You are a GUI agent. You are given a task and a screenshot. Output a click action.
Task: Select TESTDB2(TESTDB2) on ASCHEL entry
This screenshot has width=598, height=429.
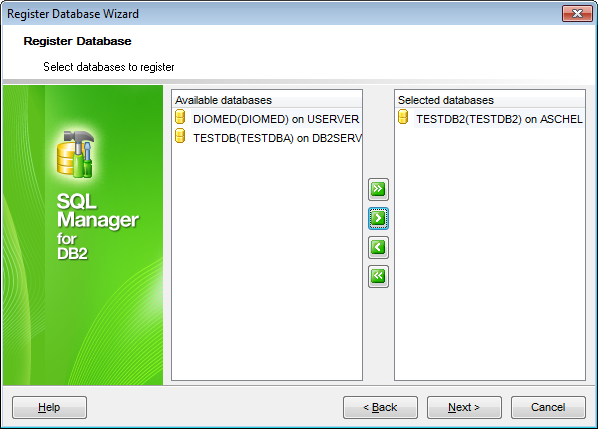[x=499, y=119]
